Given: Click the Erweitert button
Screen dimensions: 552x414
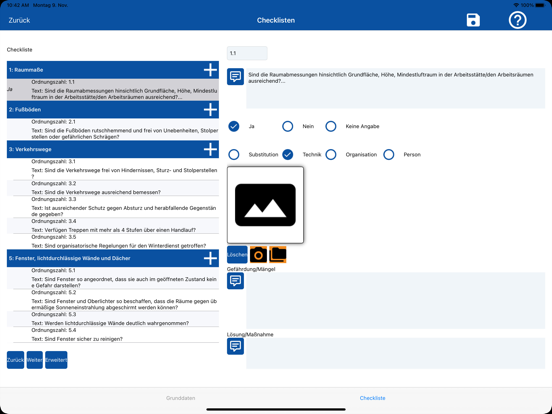Looking at the screenshot, I should (56, 360).
